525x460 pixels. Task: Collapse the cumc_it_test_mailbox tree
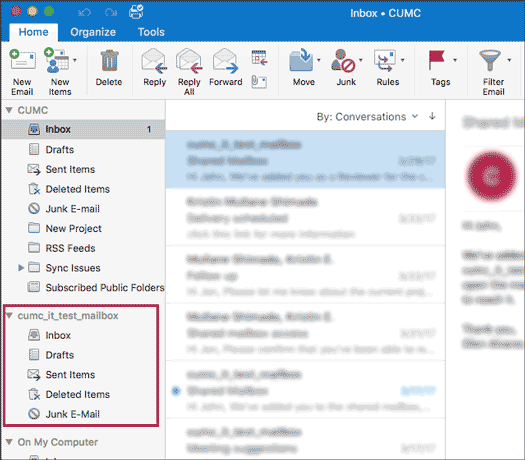(9, 315)
